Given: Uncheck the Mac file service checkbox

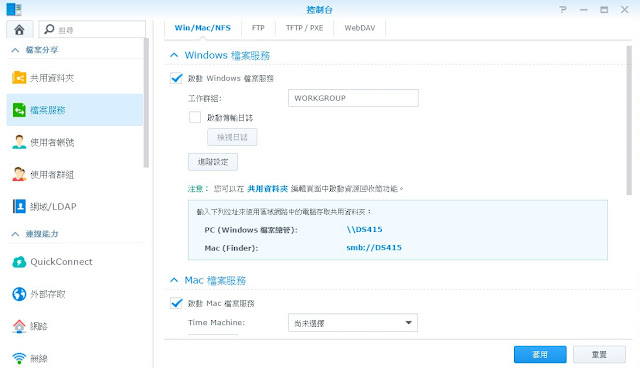Looking at the screenshot, I should (176, 303).
